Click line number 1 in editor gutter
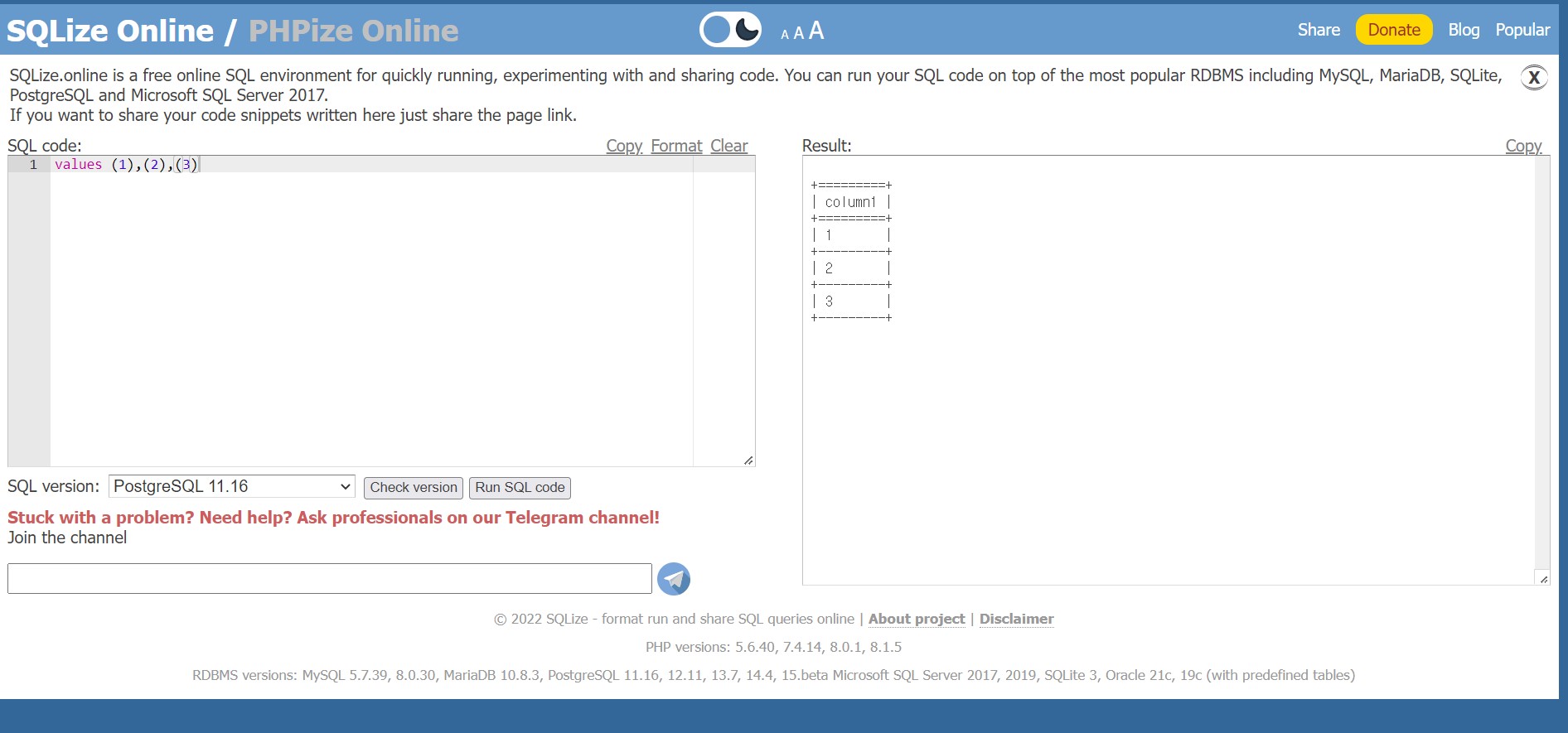Screen dimensions: 1568x733 coord(33,164)
